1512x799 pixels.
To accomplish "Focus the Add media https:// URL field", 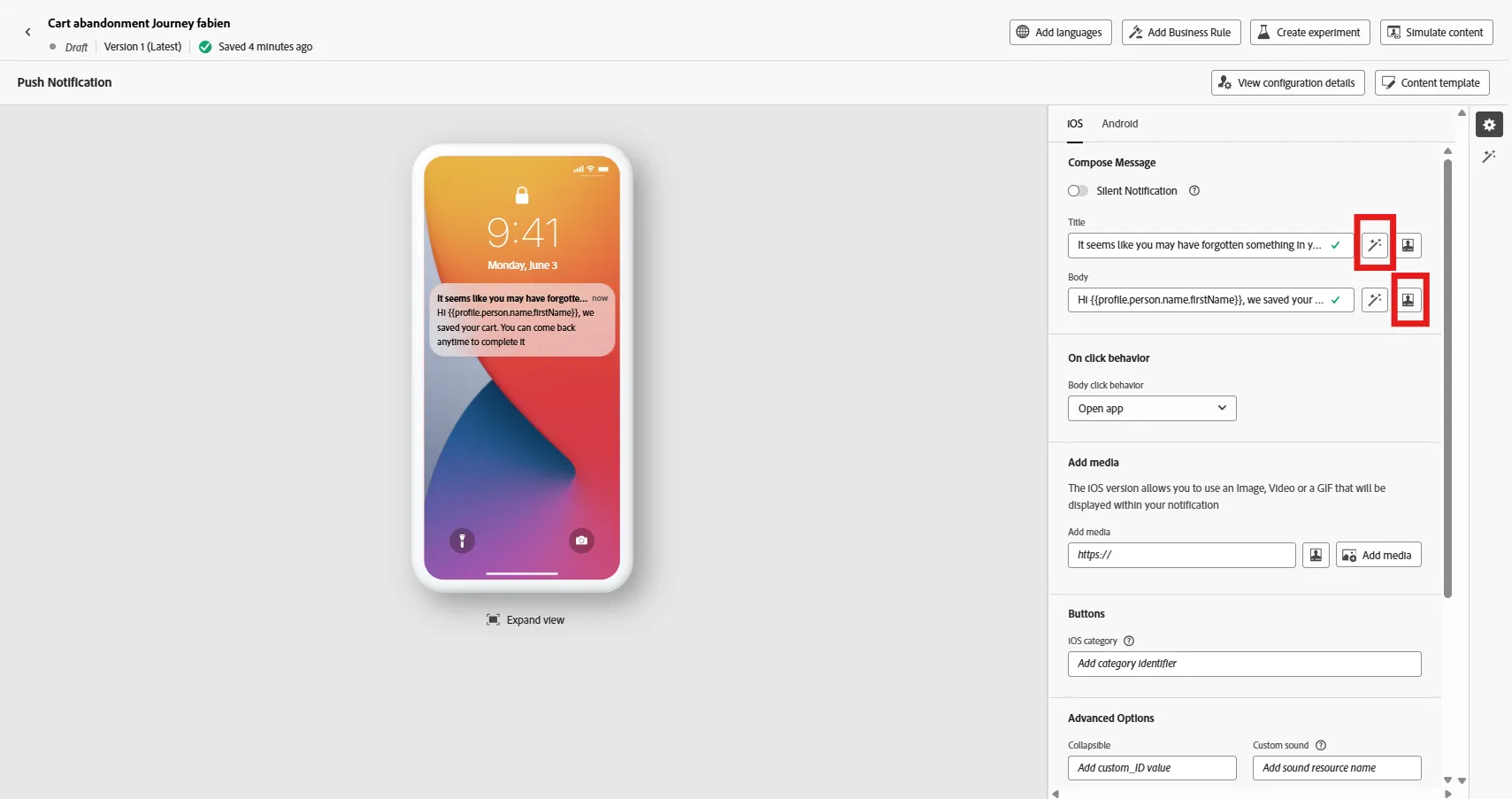I will coord(1181,555).
